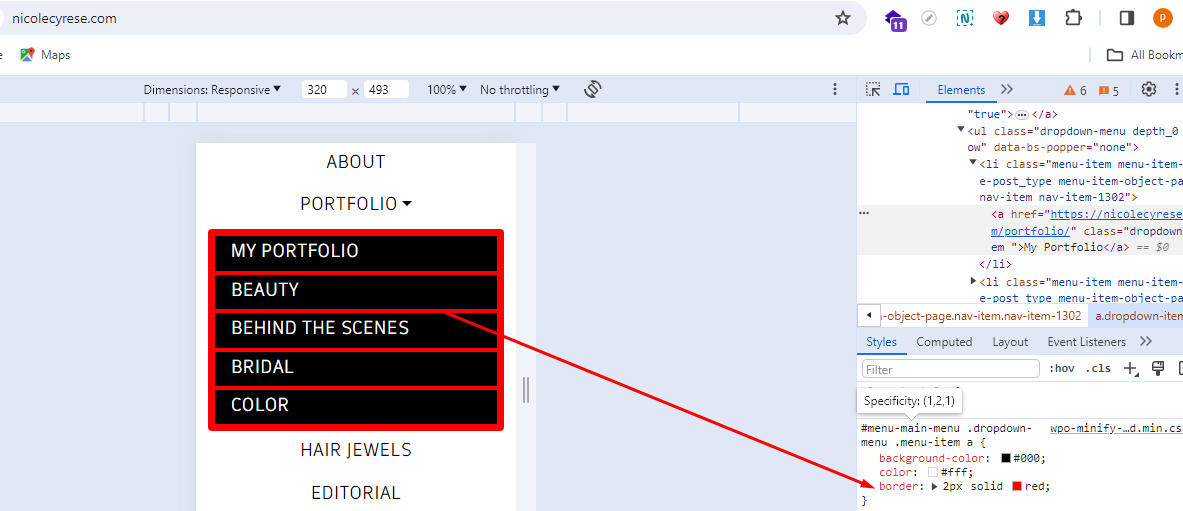Screen dimensions: 1183x511
Task: Open the All Bookmarks folder
Action: (1144, 54)
